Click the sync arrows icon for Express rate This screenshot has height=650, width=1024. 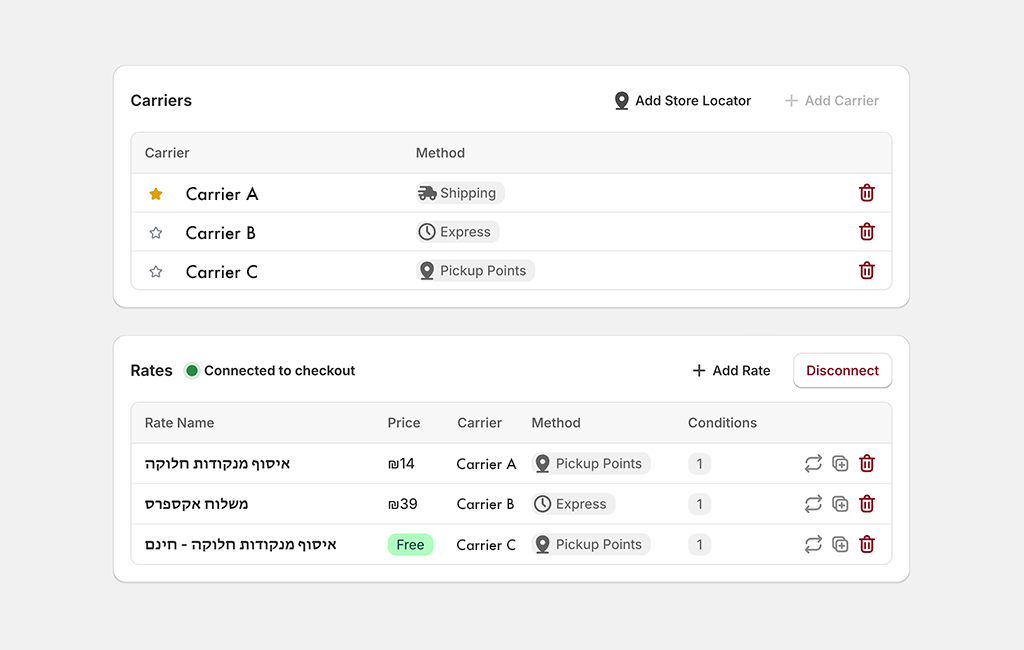pos(813,504)
